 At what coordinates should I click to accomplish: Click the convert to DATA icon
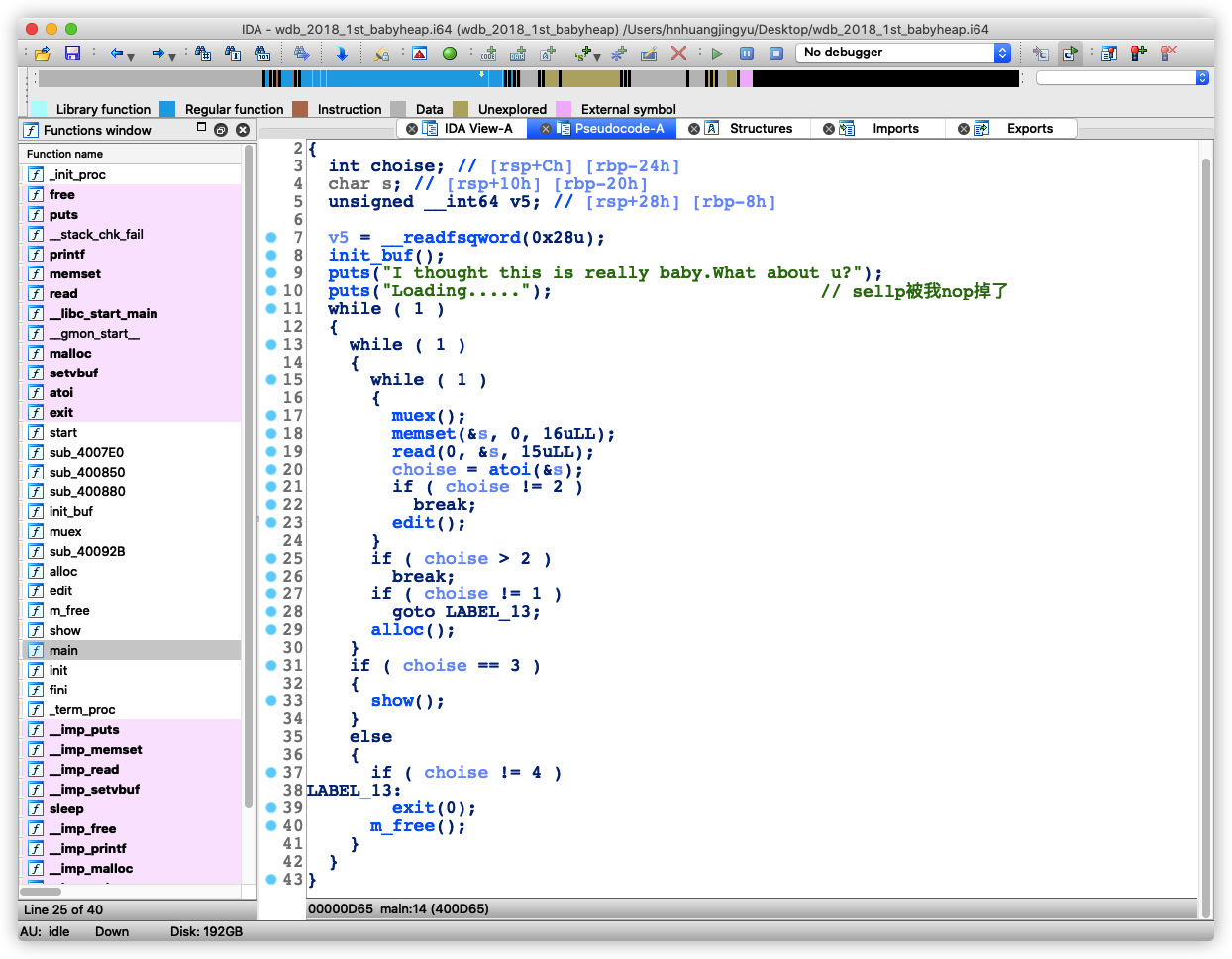[x=518, y=53]
